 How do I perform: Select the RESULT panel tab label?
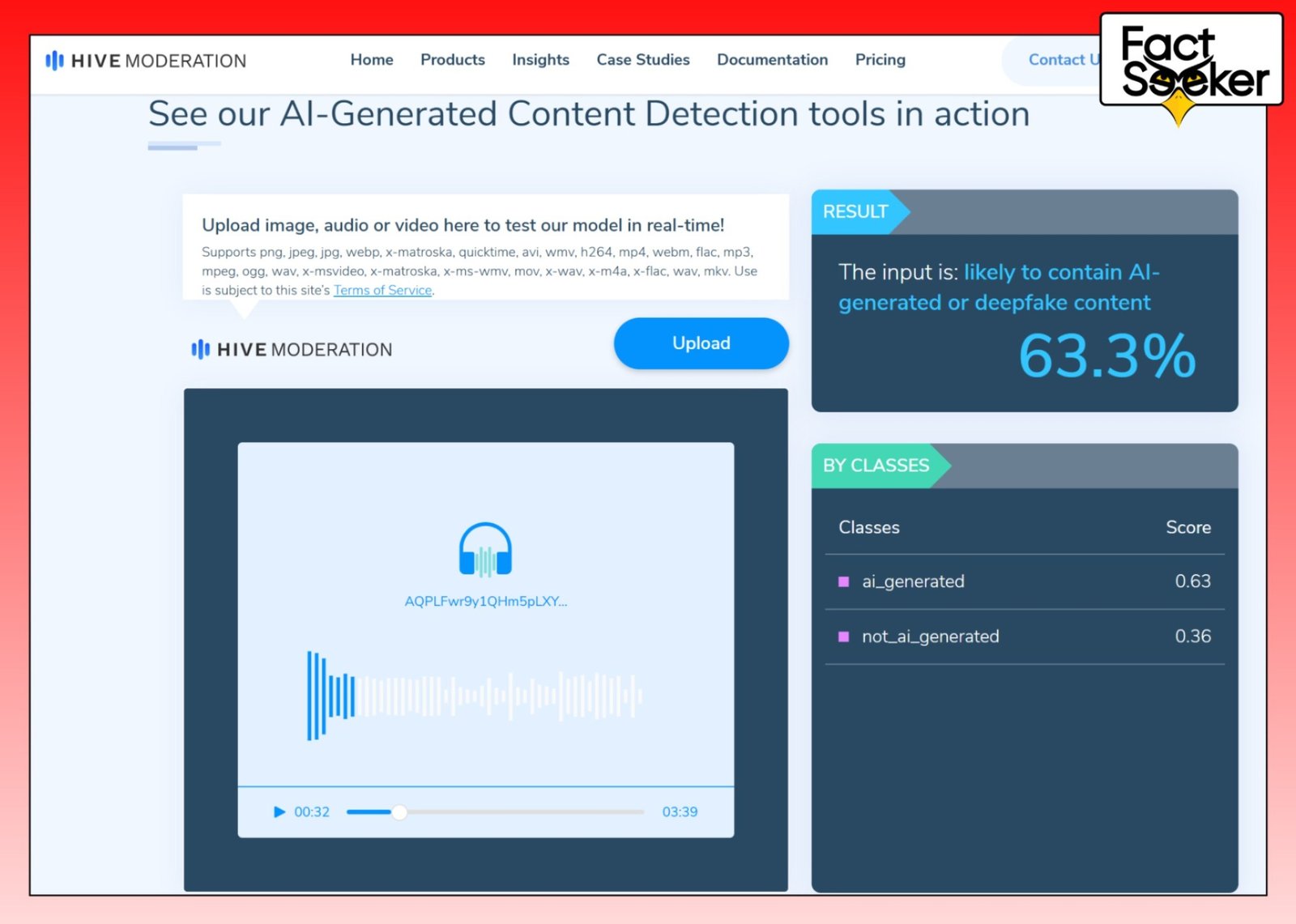tap(855, 212)
